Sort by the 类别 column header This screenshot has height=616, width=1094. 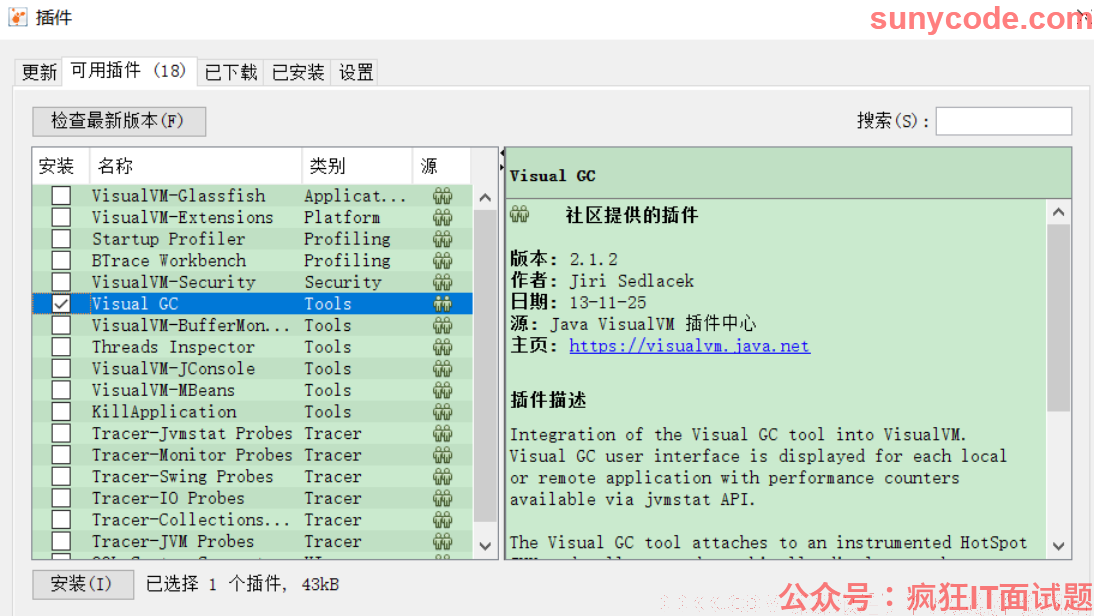[x=357, y=166]
